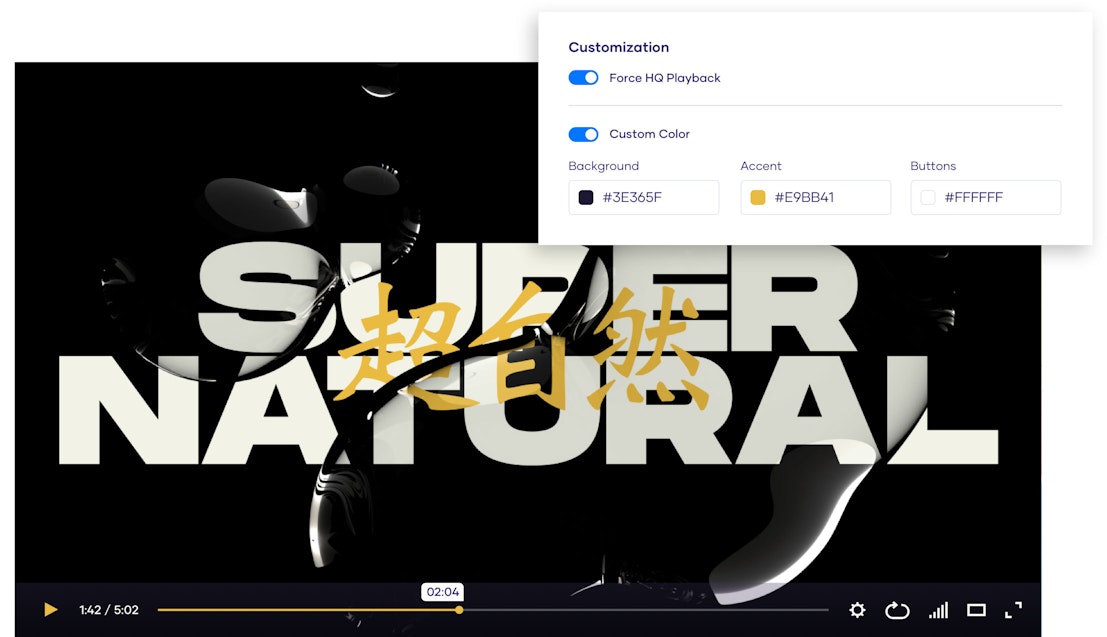Click the dark Background color swatch

(x=586, y=198)
